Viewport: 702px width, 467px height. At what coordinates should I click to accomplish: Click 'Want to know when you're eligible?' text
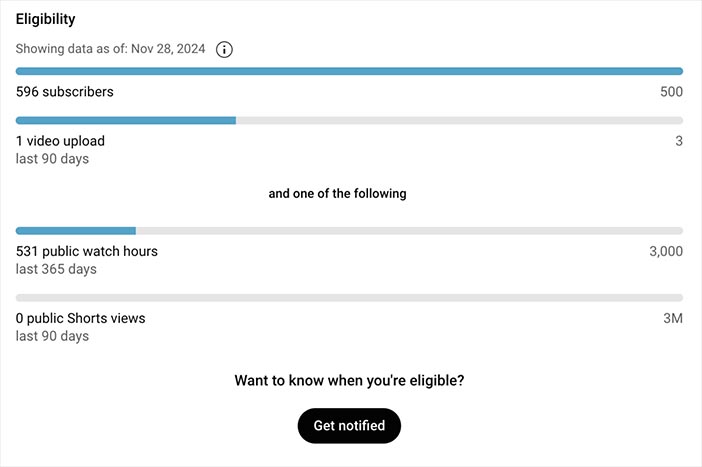(349, 381)
